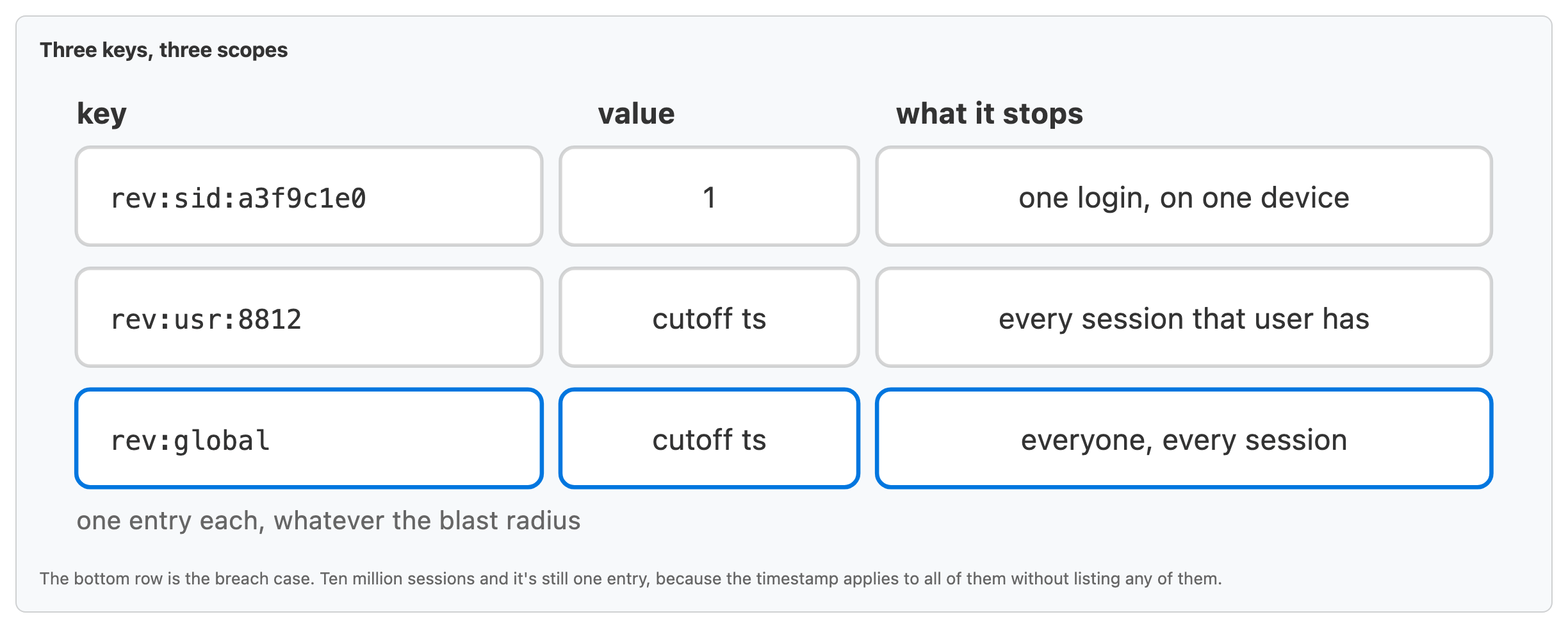This screenshot has width=1568, height=628.
Task: Select the rev:usr:8812 key box
Action: [309, 317]
